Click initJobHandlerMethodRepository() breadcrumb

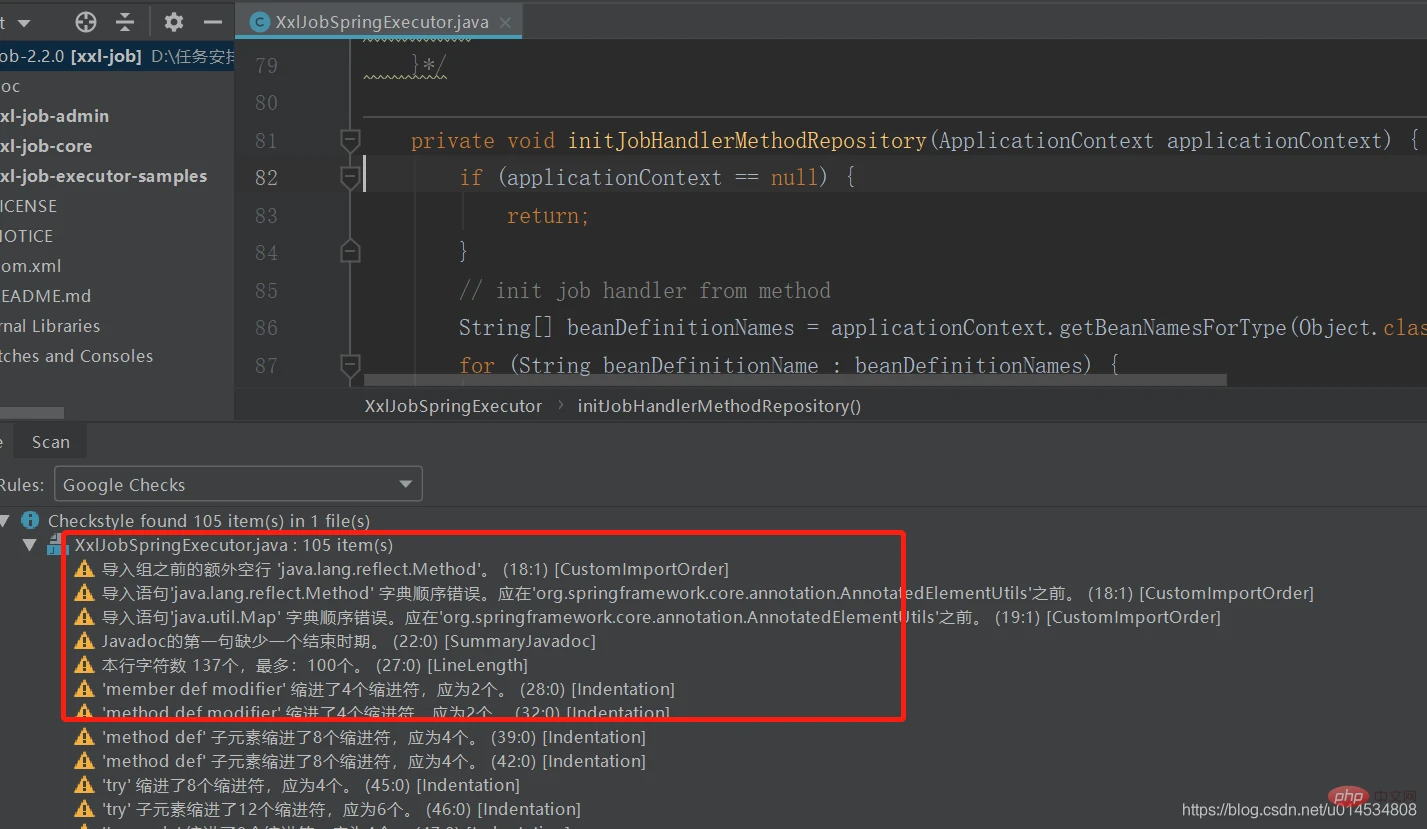click(719, 406)
